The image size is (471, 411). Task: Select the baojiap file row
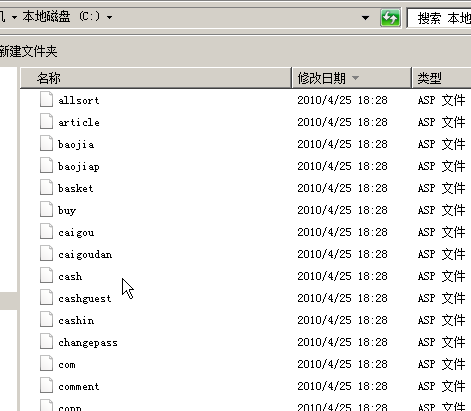pos(245,166)
